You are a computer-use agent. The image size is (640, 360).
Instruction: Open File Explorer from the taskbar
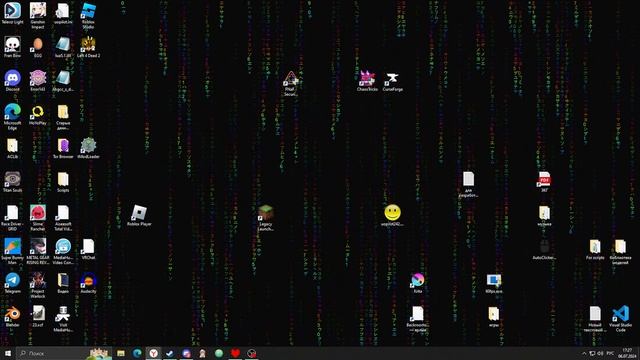click(x=121, y=353)
